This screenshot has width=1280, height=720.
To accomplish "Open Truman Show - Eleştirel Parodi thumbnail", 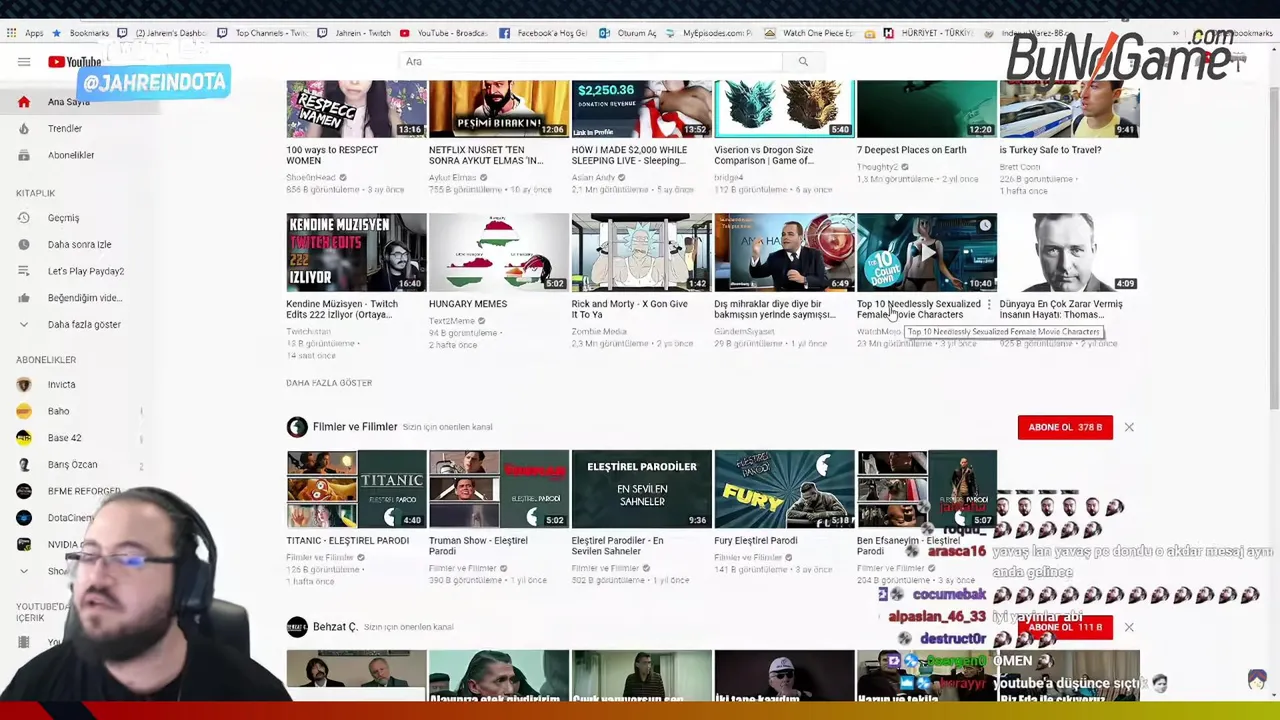I will (499, 489).
